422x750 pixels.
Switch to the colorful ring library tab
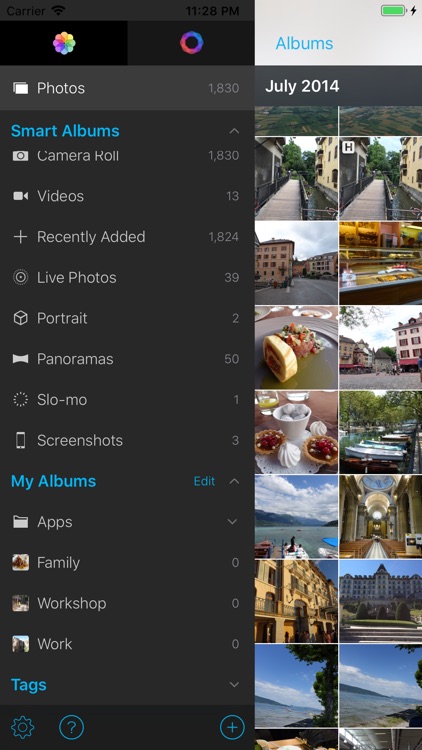[191, 43]
